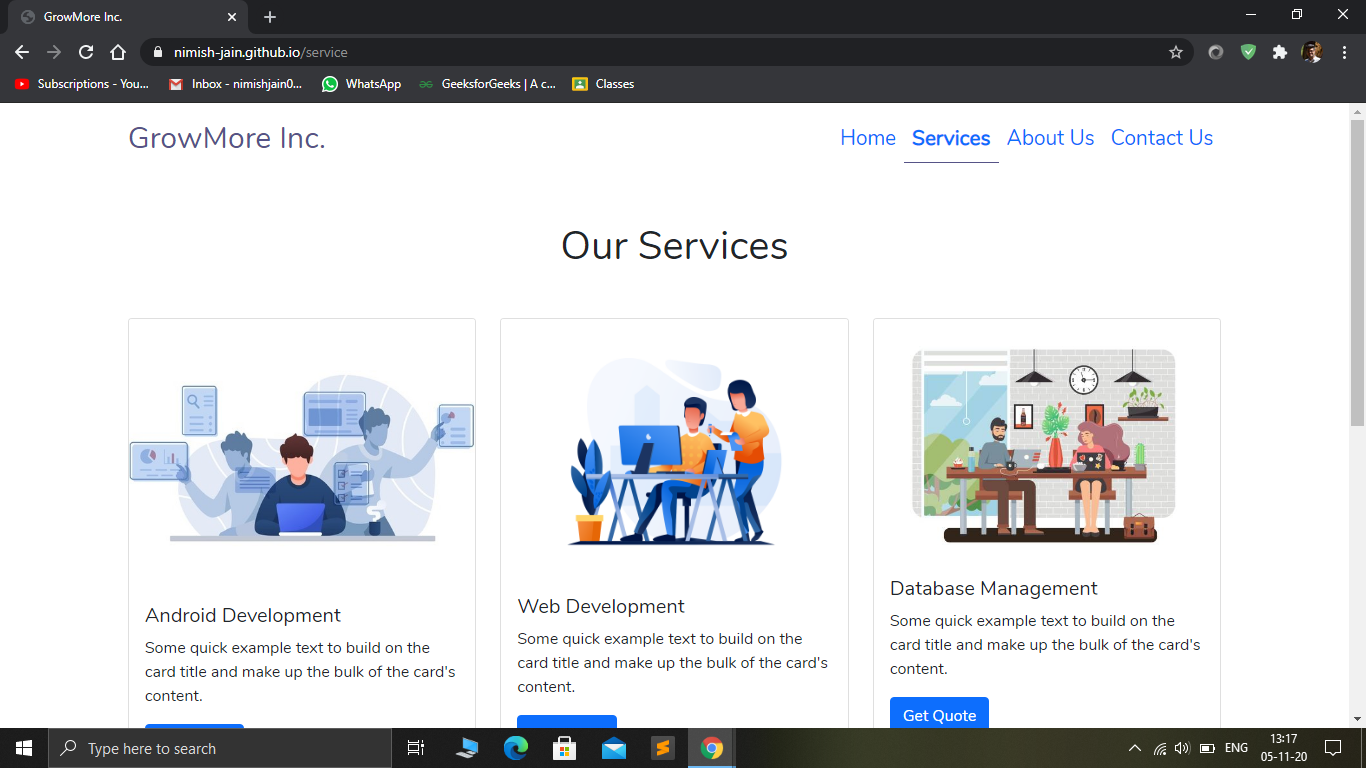Select Services in the navbar
The image size is (1366, 768).
(951, 138)
